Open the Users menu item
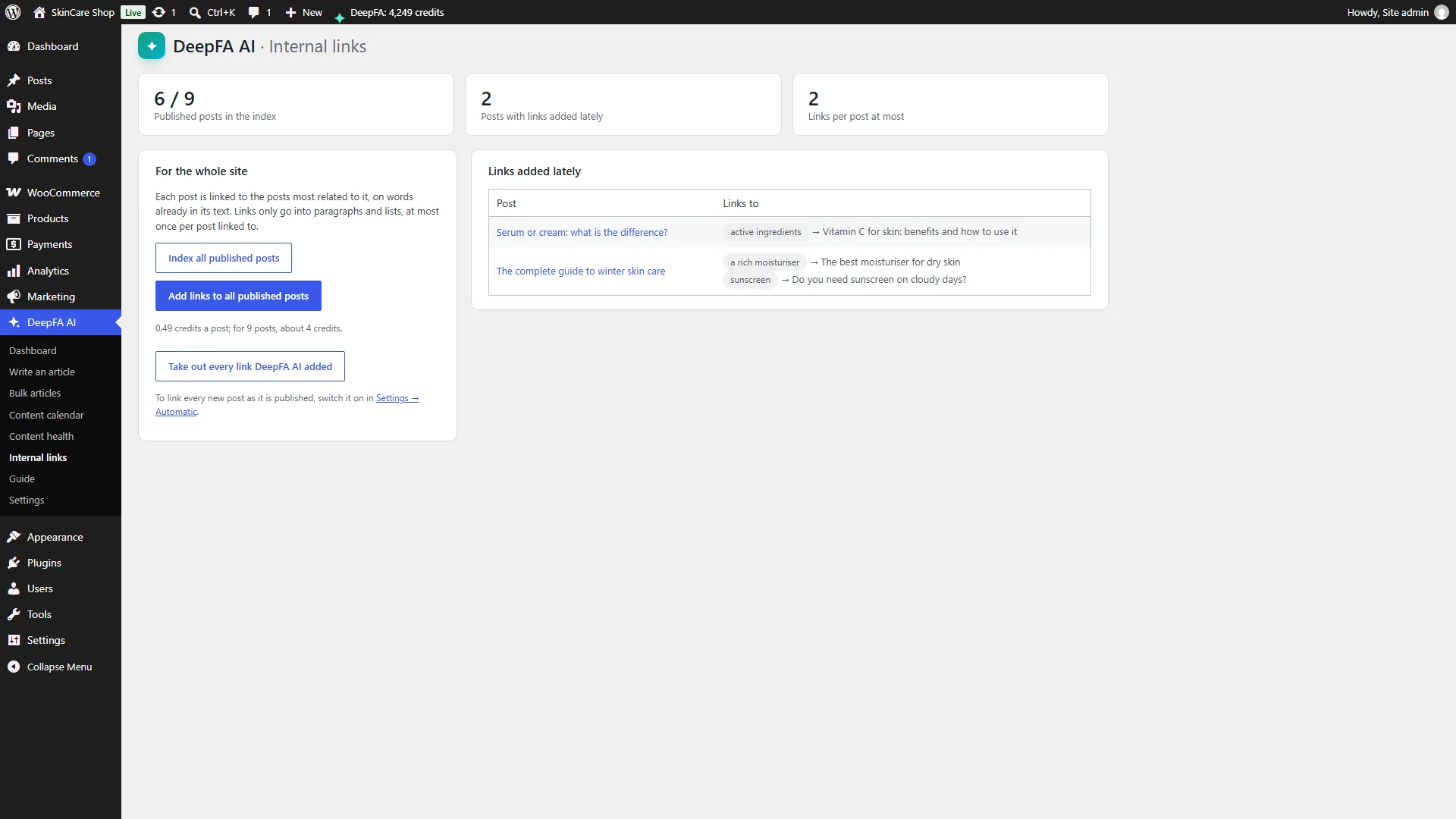Viewport: 1456px width, 819px height. (61, 588)
